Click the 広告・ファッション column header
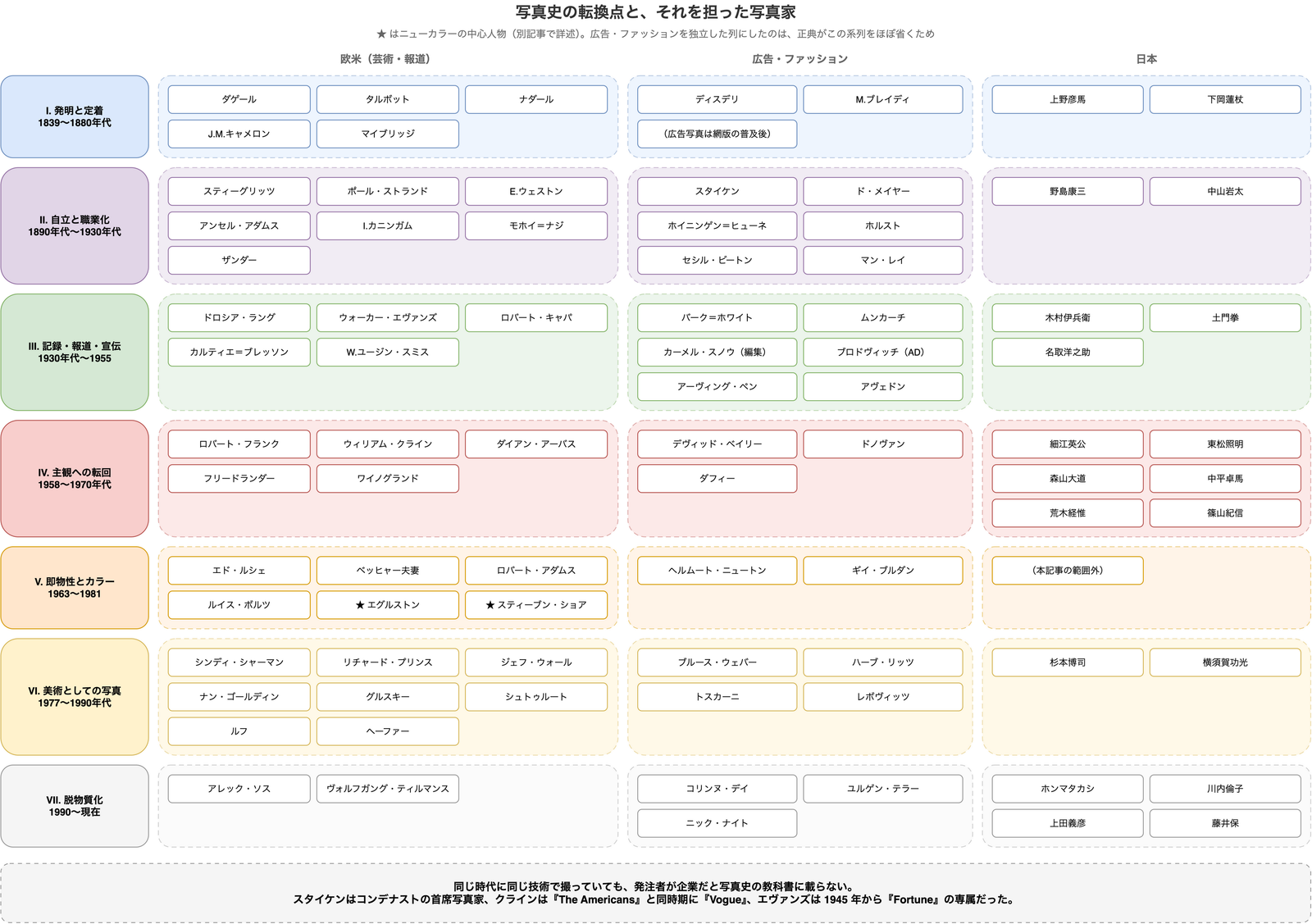Image resolution: width=1312 pixels, height=924 pixels. 799,59
